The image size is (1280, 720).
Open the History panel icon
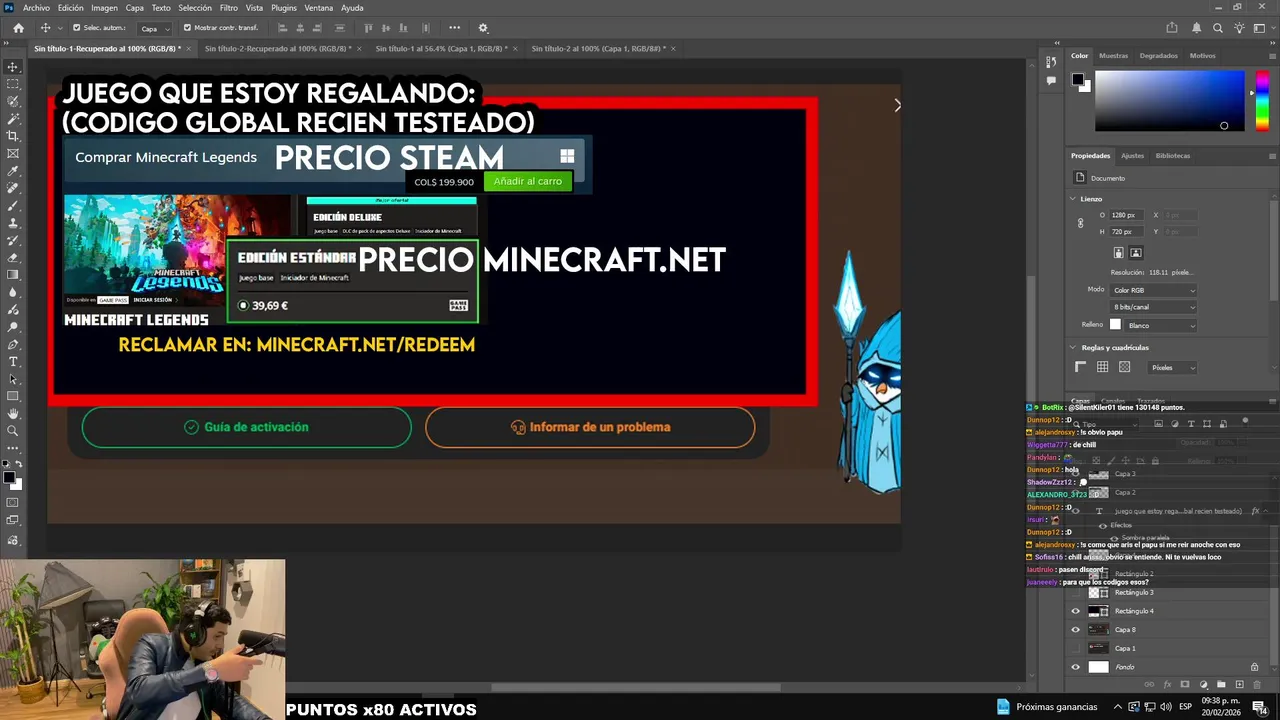pyautogui.click(x=1051, y=62)
